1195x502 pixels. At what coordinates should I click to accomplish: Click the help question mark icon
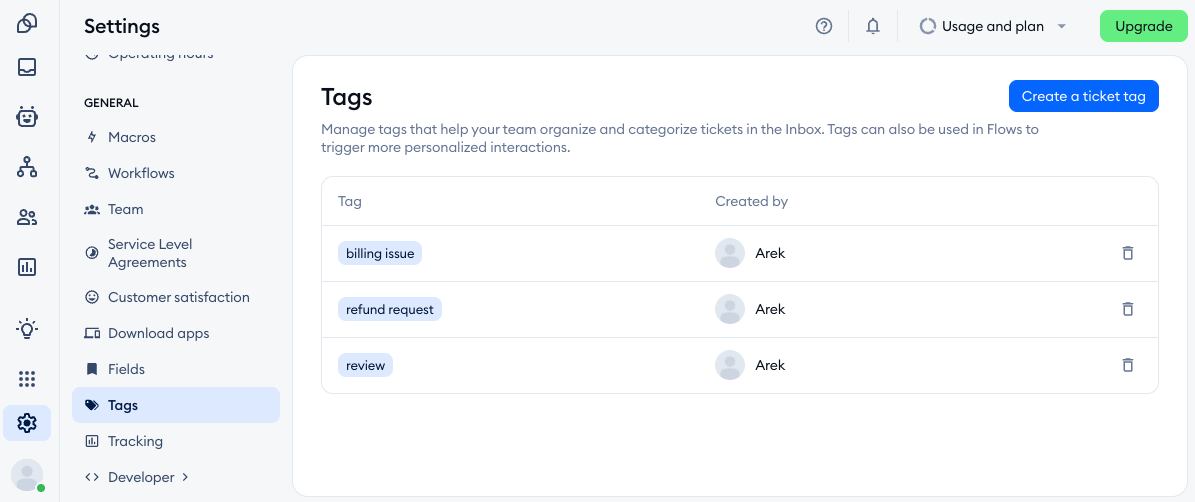point(824,27)
